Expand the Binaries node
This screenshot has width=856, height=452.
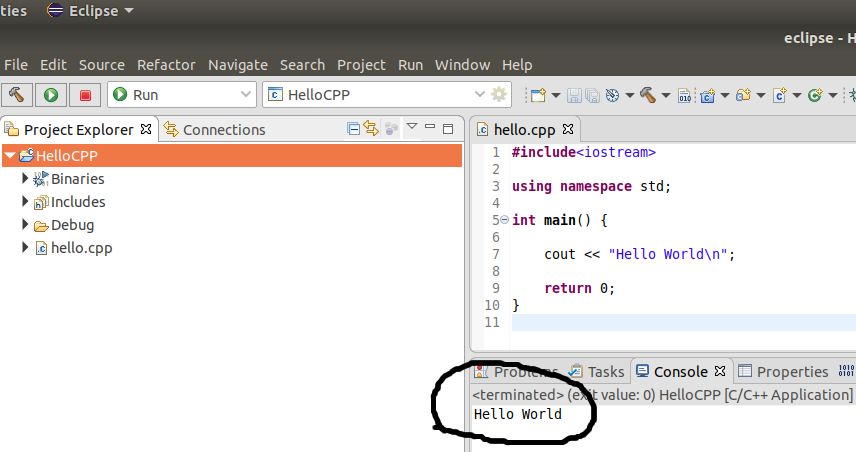pos(25,178)
